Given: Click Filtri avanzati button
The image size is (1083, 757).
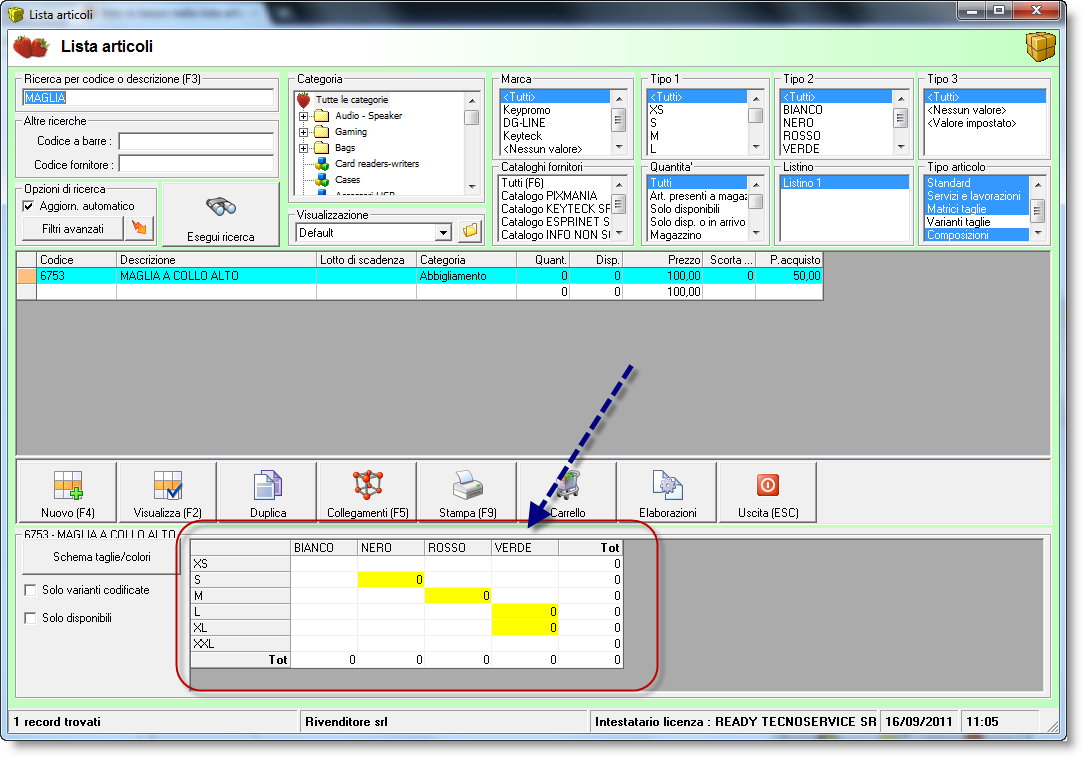Looking at the screenshot, I should pos(73,229).
